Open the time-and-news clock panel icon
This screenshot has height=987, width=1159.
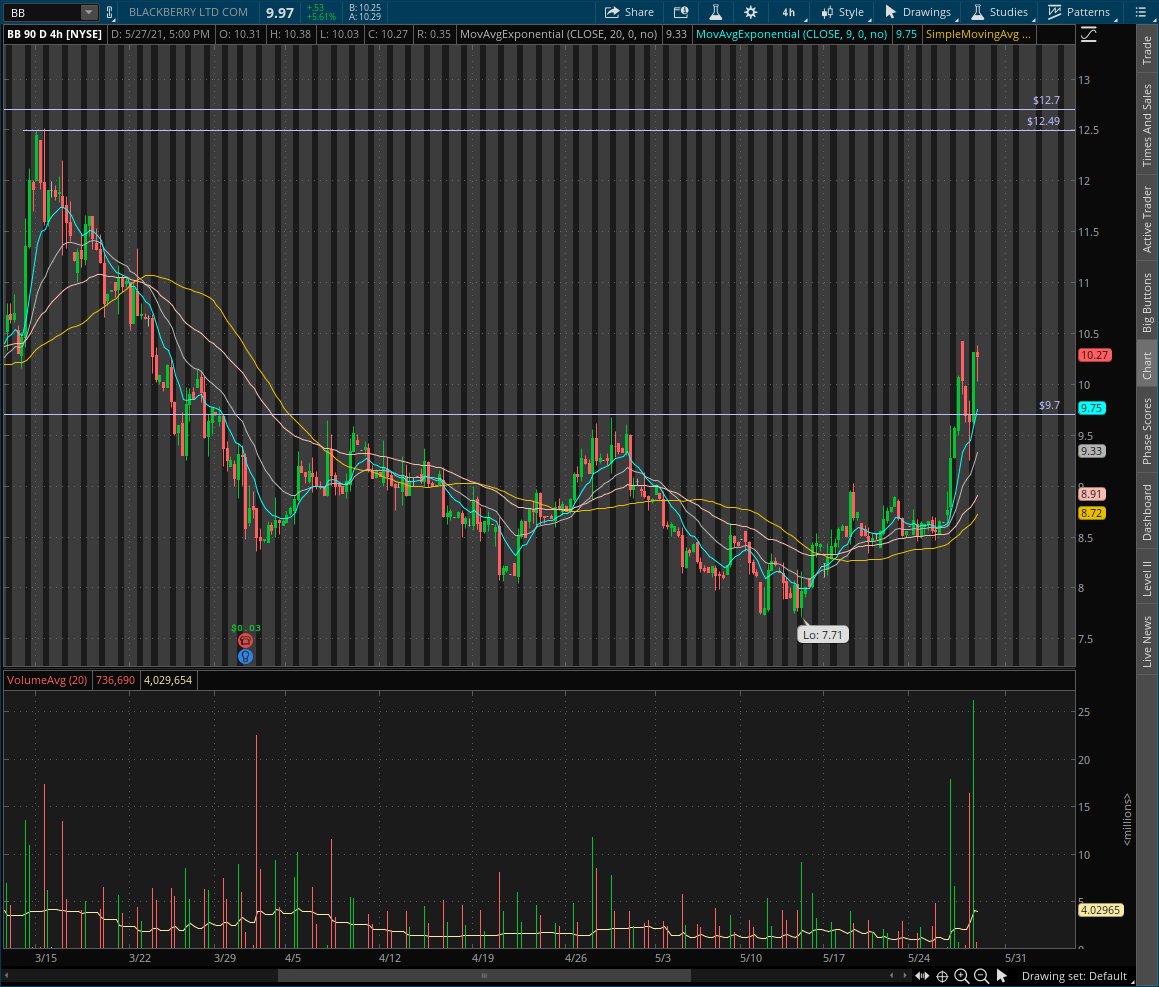pyautogui.click(x=681, y=12)
